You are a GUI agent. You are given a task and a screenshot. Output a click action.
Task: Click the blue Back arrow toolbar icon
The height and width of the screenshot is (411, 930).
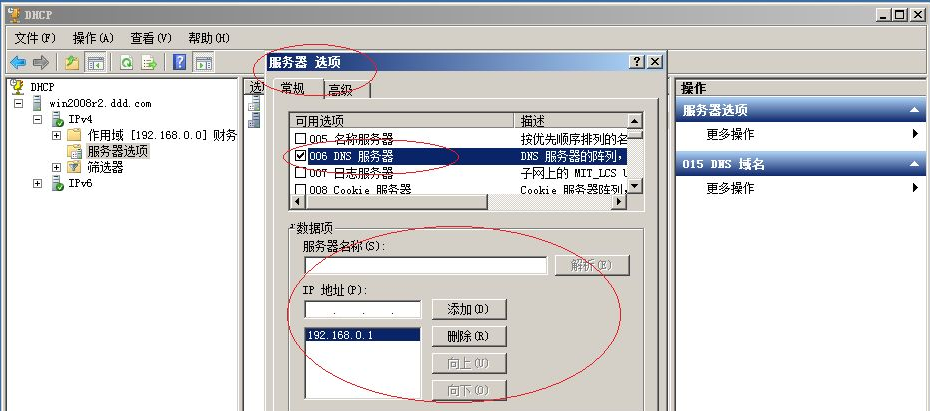(x=18, y=62)
